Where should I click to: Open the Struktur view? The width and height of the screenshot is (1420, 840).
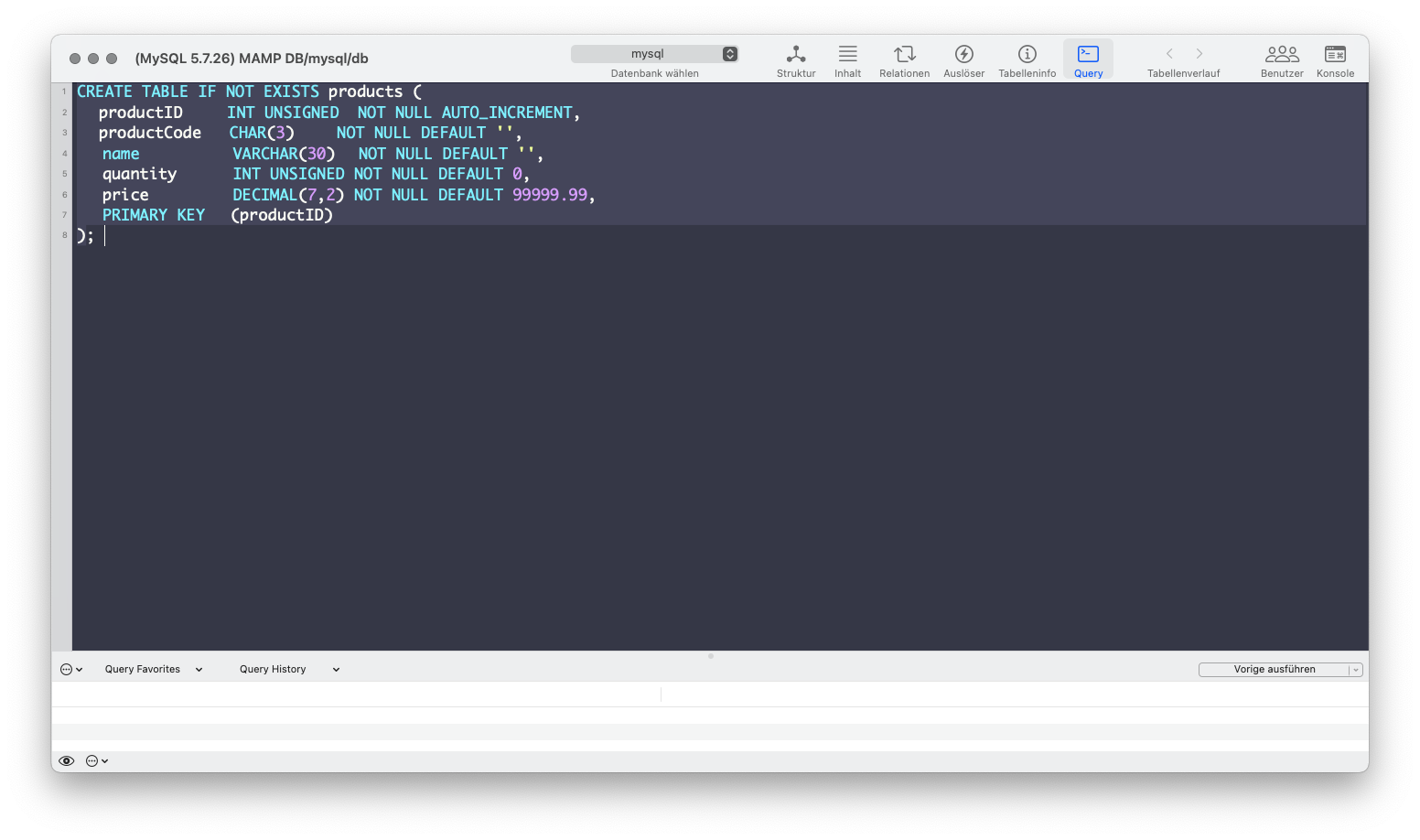coord(795,60)
